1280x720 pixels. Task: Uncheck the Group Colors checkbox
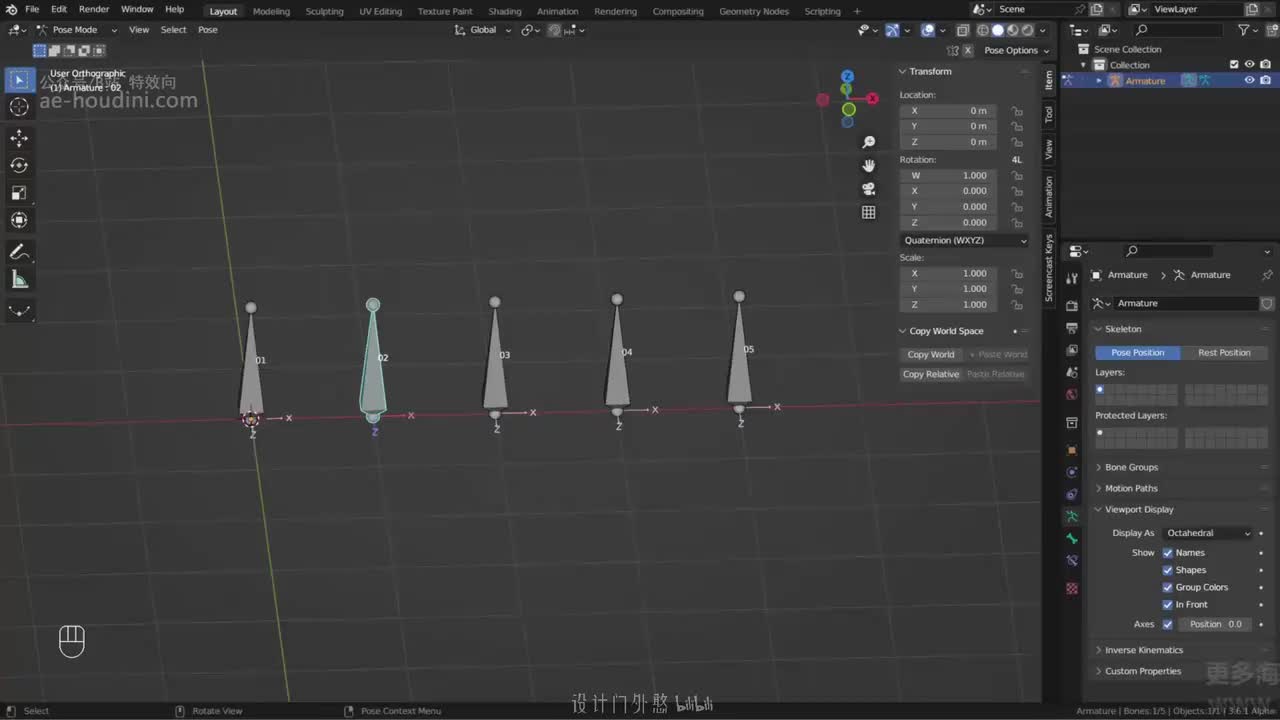tap(1167, 587)
